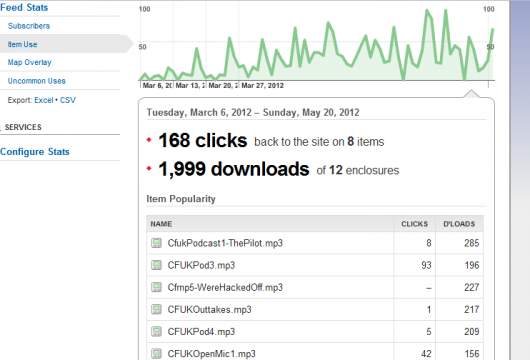This screenshot has width=530, height=360.
Task: Click the 168 clicks summary text
Action: pyautogui.click(x=203, y=140)
